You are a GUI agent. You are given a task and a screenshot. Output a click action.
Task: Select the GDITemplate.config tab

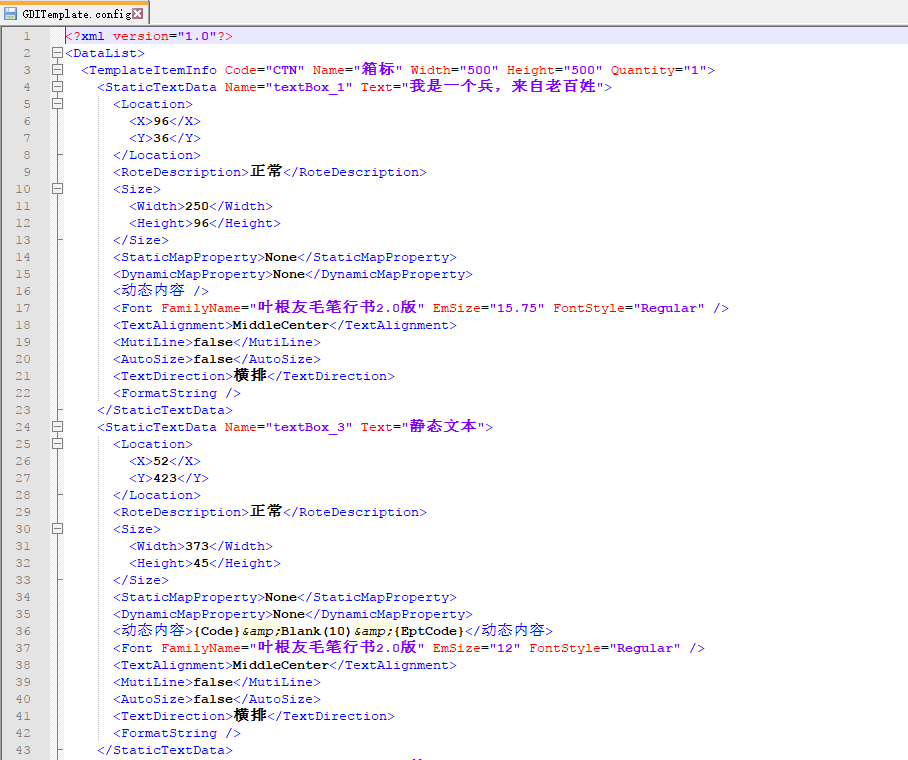pyautogui.click(x=75, y=13)
